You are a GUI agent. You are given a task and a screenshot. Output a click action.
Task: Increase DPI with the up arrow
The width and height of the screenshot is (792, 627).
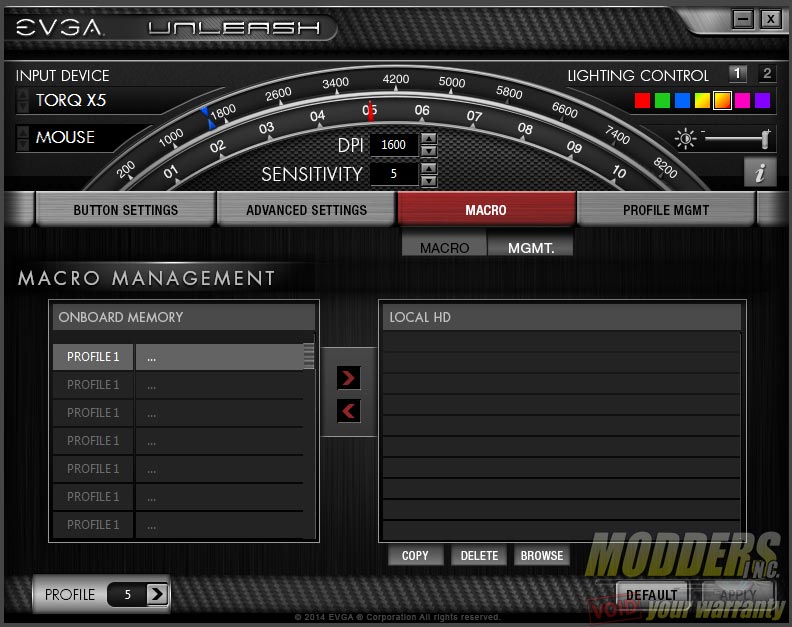click(x=429, y=138)
